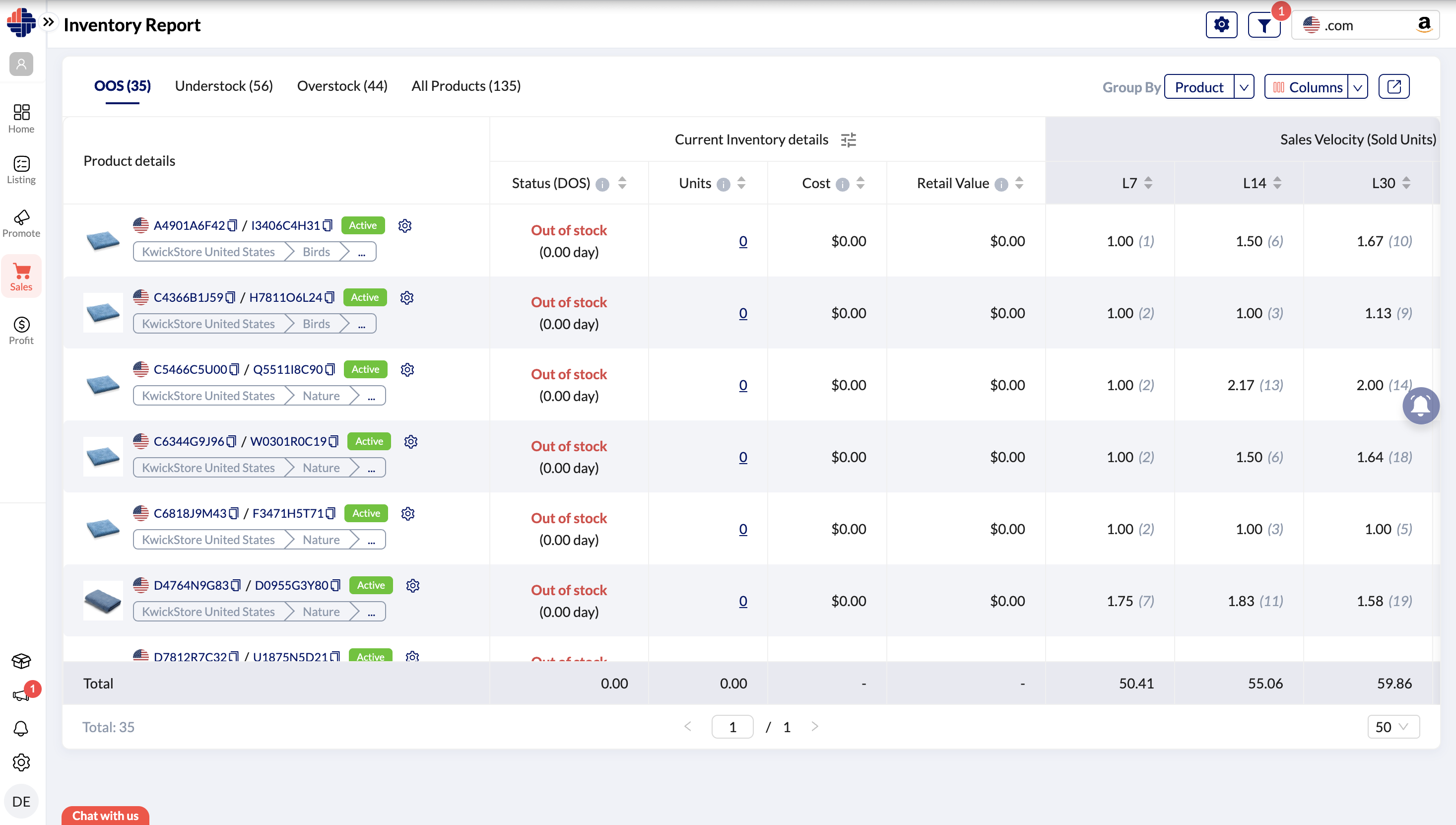This screenshot has height=825, width=1456.
Task: Open the Promote sidebar section
Action: pyautogui.click(x=21, y=224)
